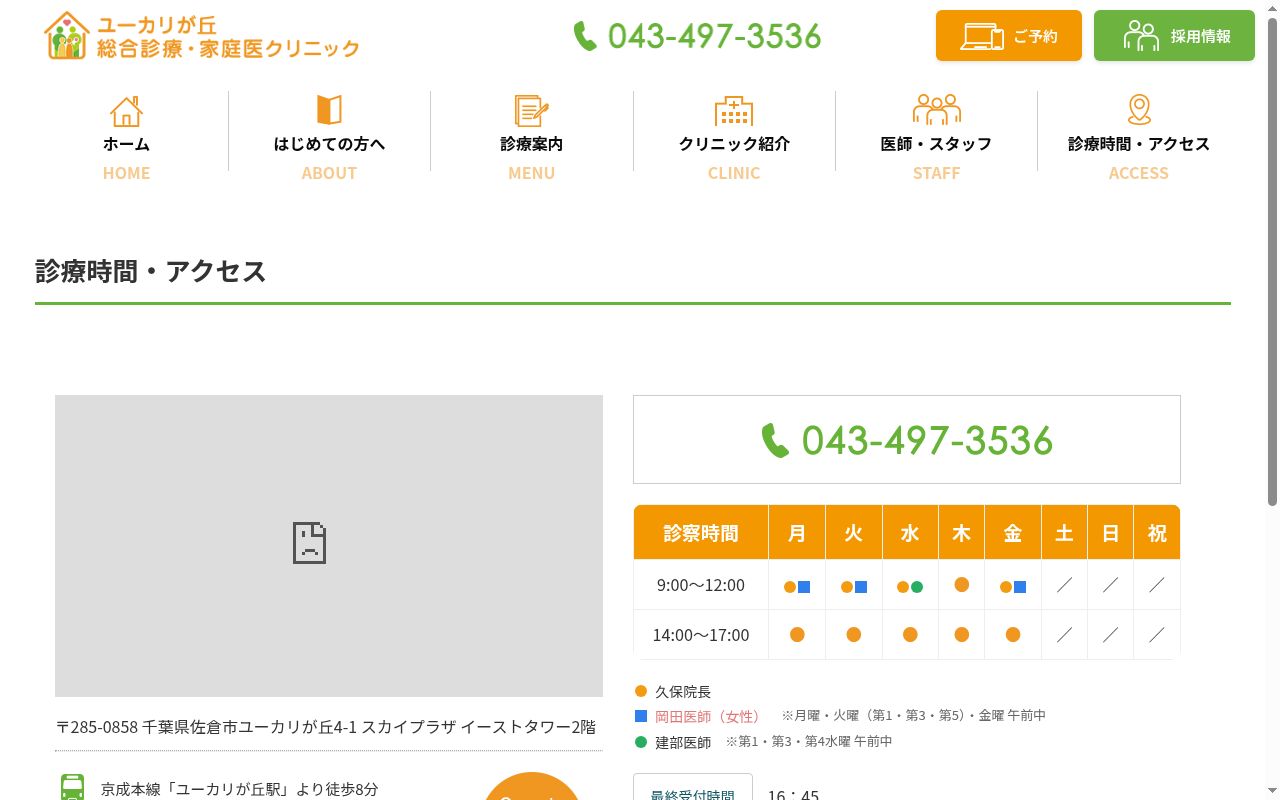1280x800 pixels.
Task: Click the 祝 column header
Action: click(1157, 533)
